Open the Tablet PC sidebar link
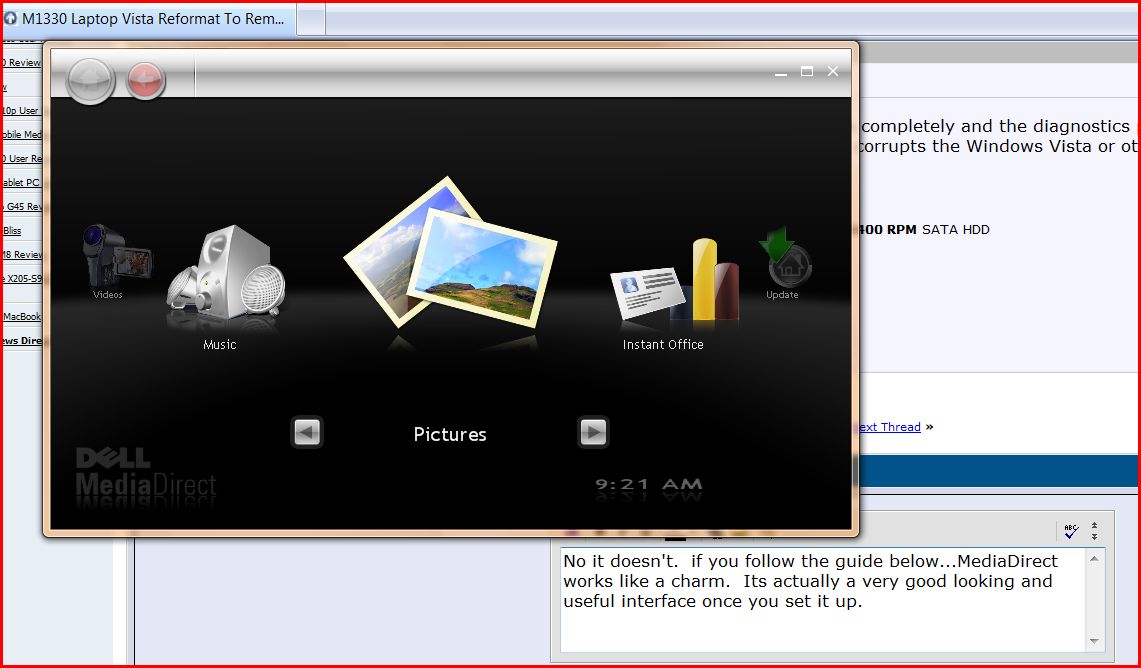1141x668 pixels. 21,183
